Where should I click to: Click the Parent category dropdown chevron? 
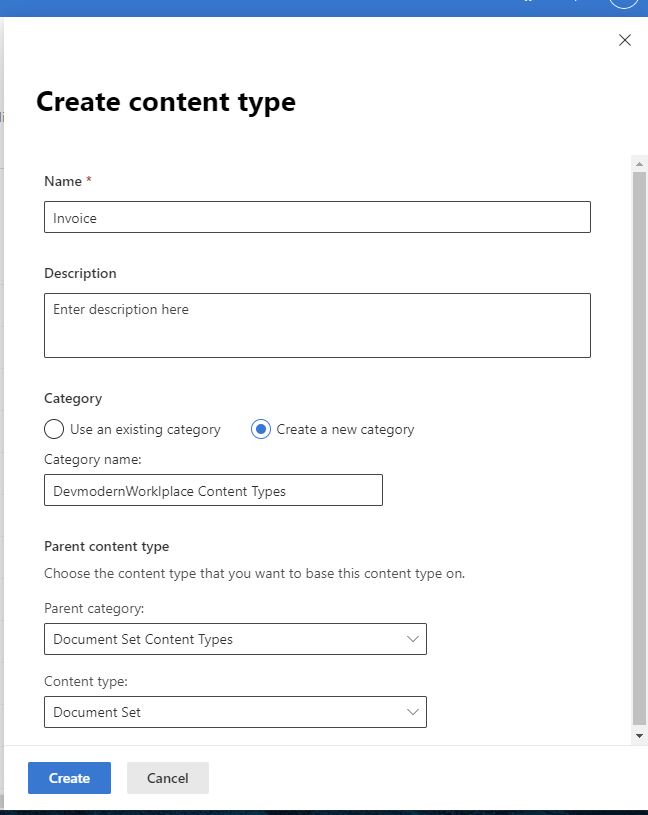(x=413, y=639)
